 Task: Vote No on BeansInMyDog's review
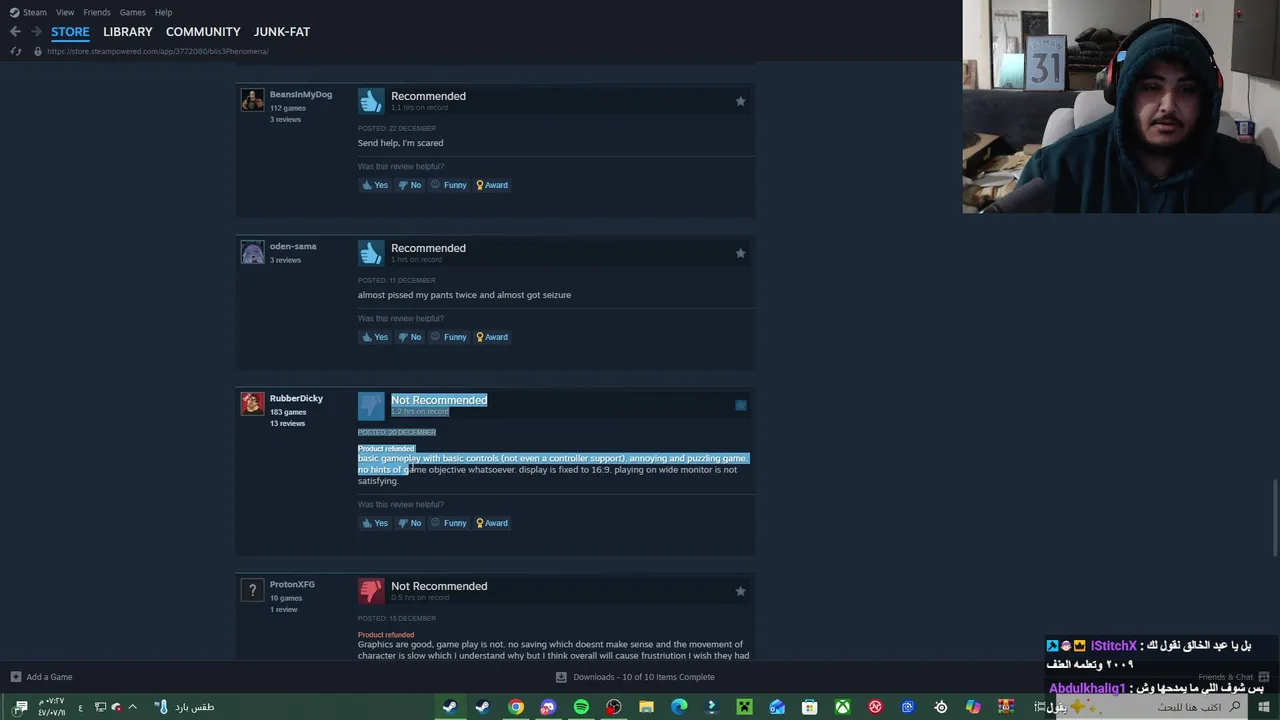coord(410,185)
